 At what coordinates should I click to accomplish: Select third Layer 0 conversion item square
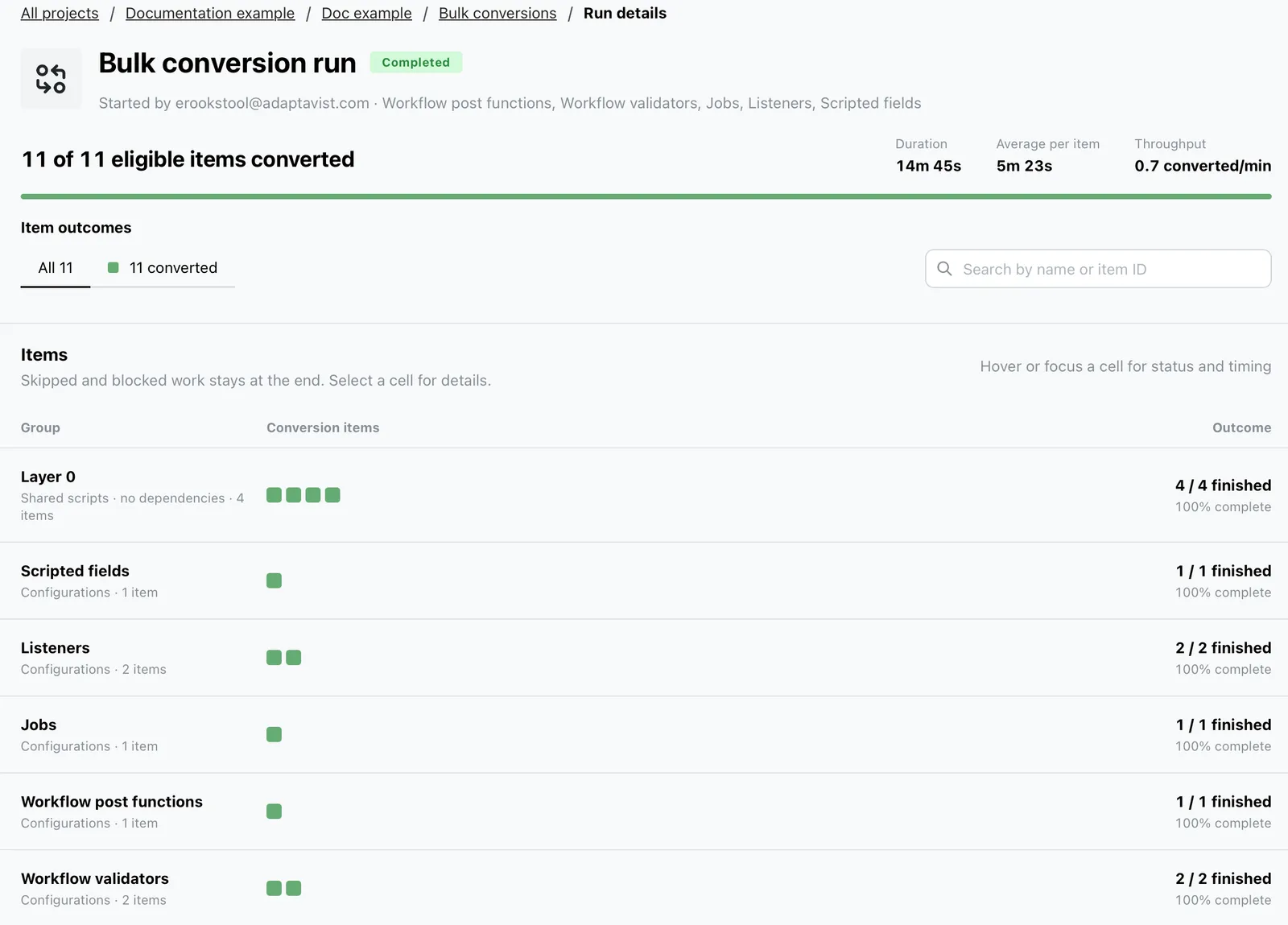[x=312, y=495]
